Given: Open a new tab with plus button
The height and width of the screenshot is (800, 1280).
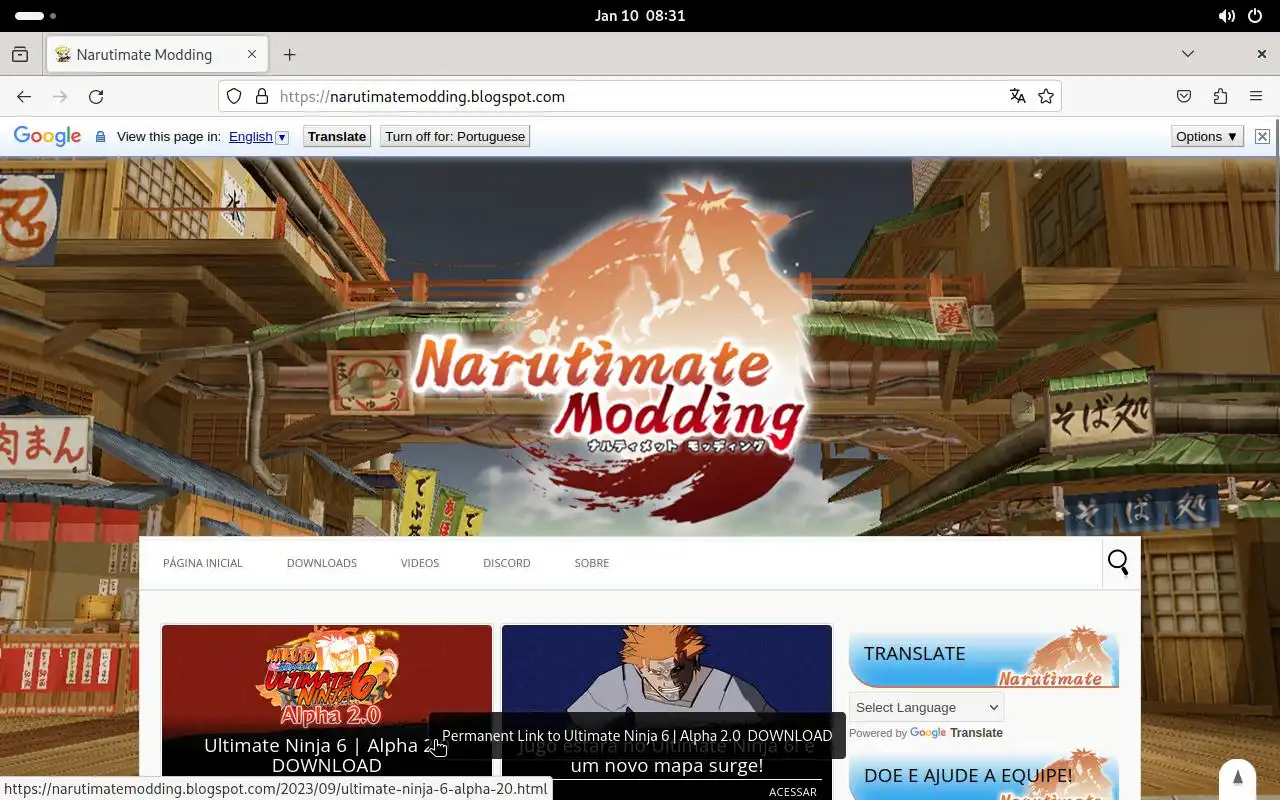Looking at the screenshot, I should pyautogui.click(x=289, y=54).
